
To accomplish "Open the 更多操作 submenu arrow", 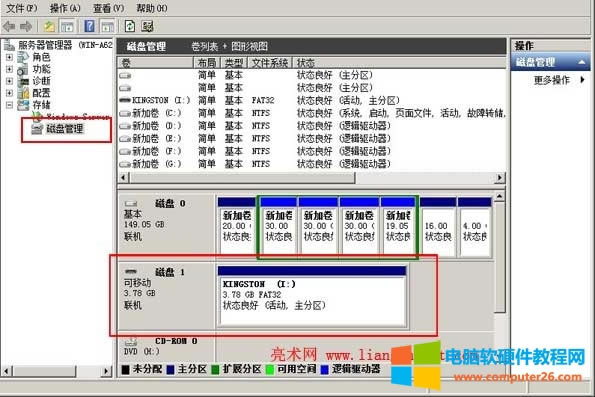I will pyautogui.click(x=582, y=80).
